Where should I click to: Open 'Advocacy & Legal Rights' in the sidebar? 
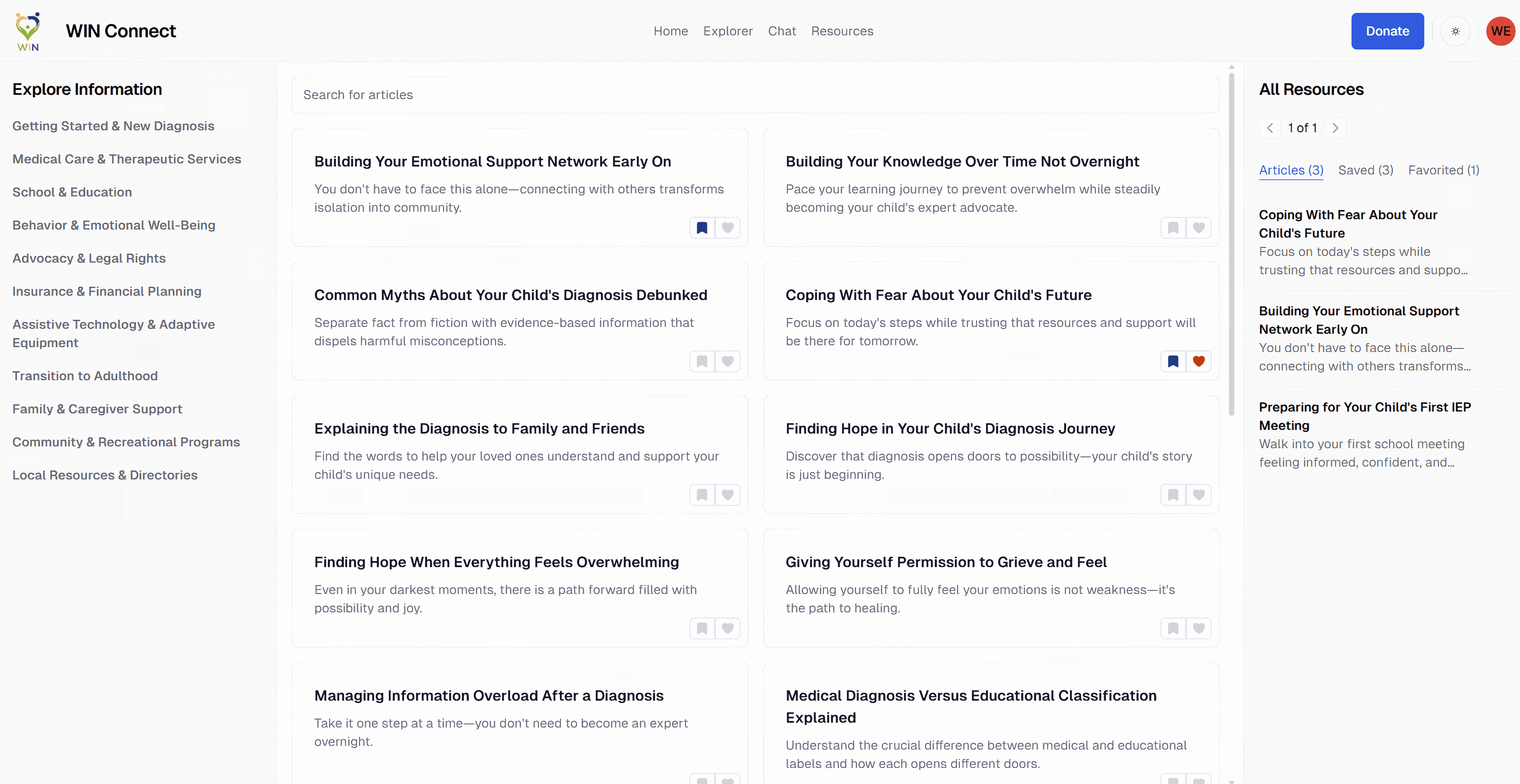tap(89, 258)
